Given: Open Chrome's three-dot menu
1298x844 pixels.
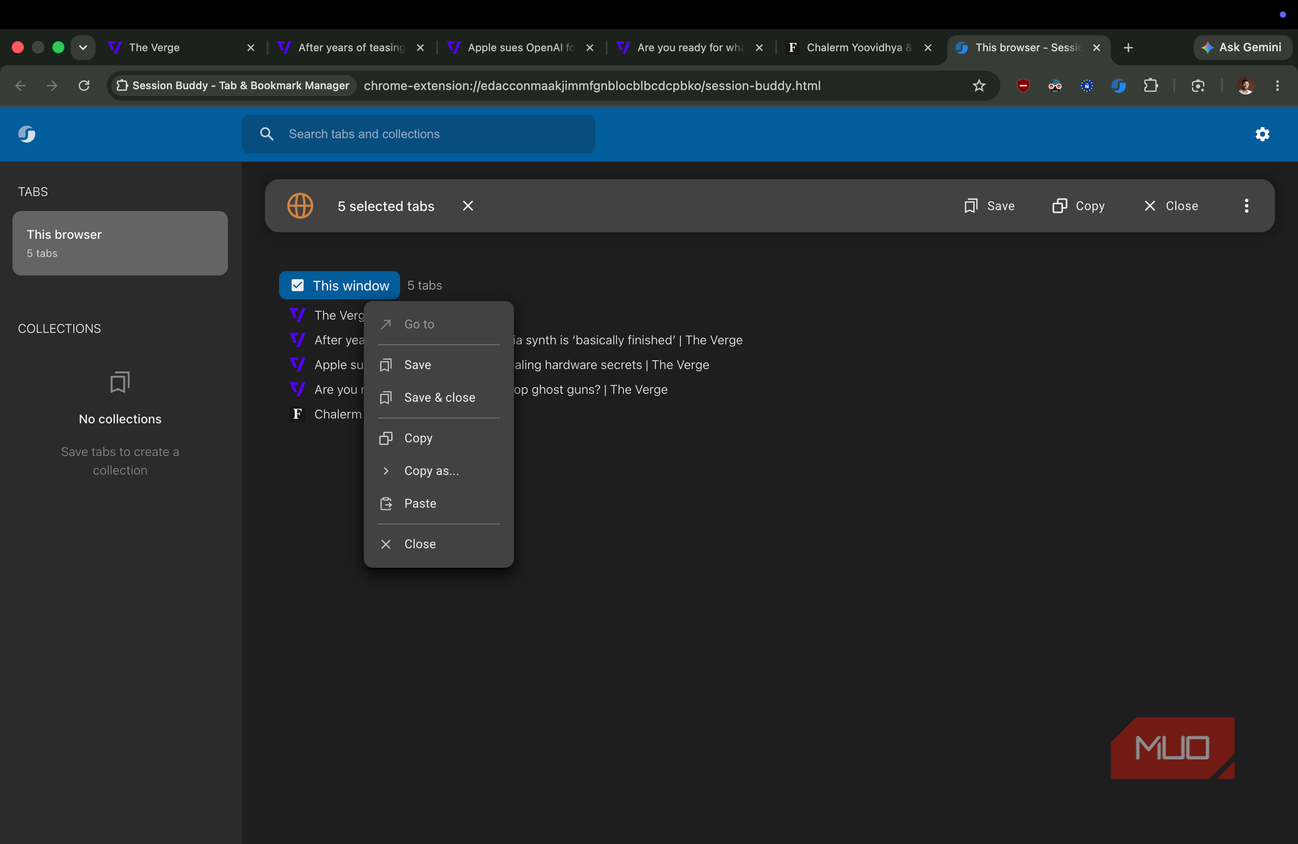Looking at the screenshot, I should (1277, 86).
